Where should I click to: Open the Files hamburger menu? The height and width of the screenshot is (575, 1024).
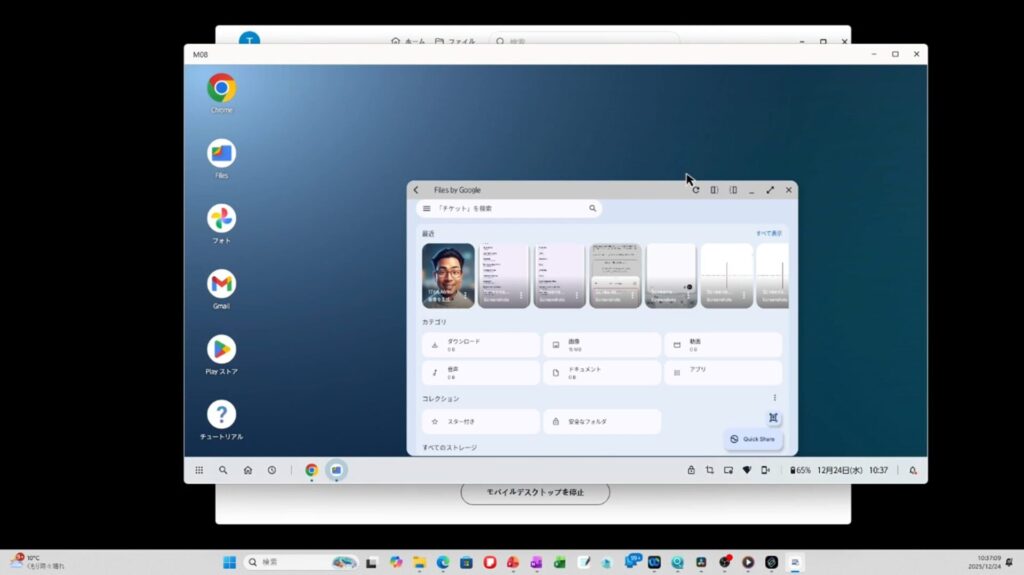(427, 209)
